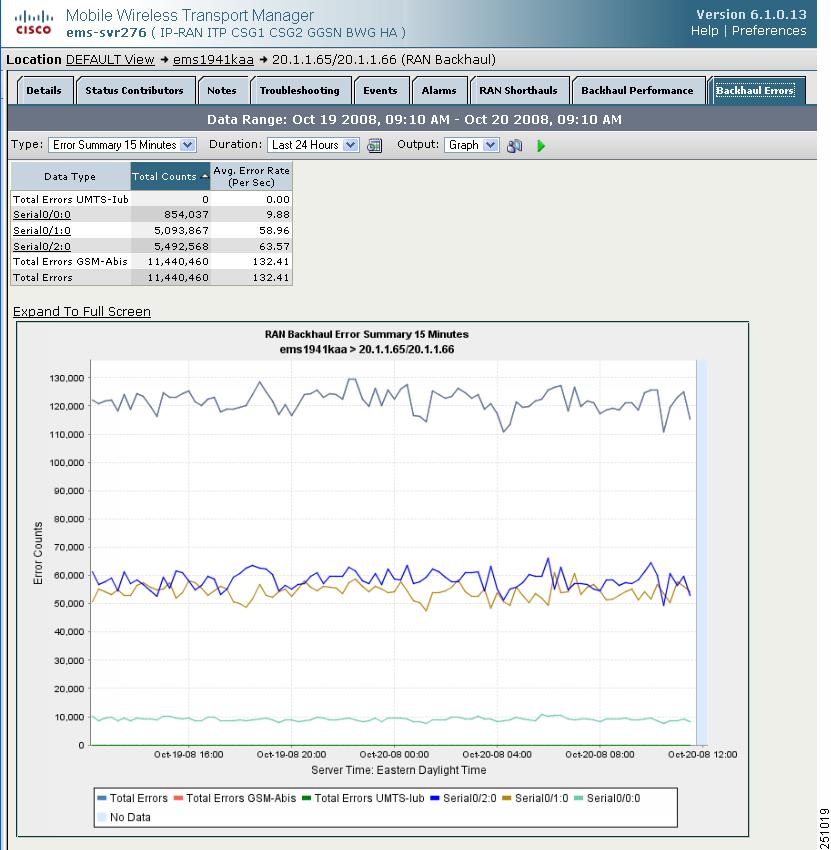Click Expand To Full Screen link
Screen dimensions: 831x850
tap(82, 312)
